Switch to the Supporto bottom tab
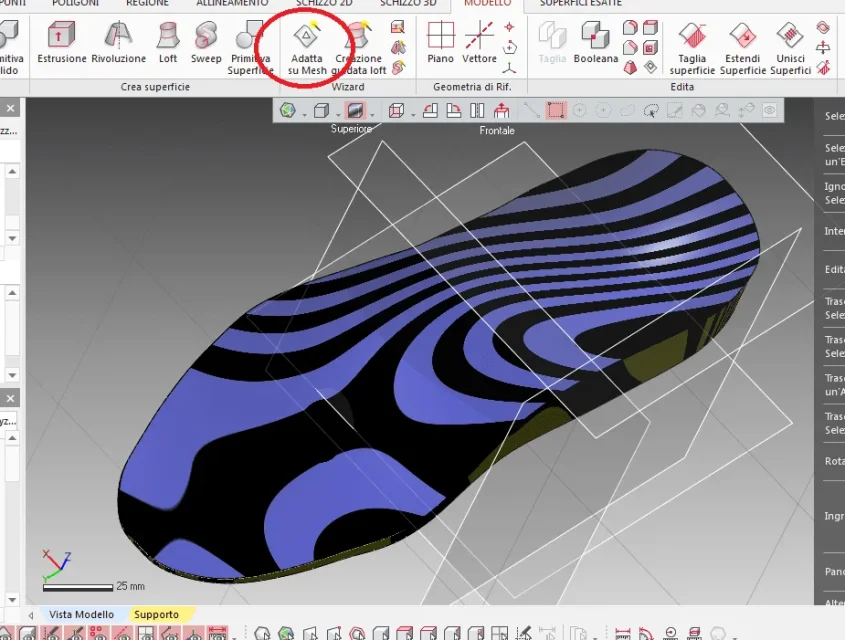Screen dimensions: 845x640 pos(156,614)
